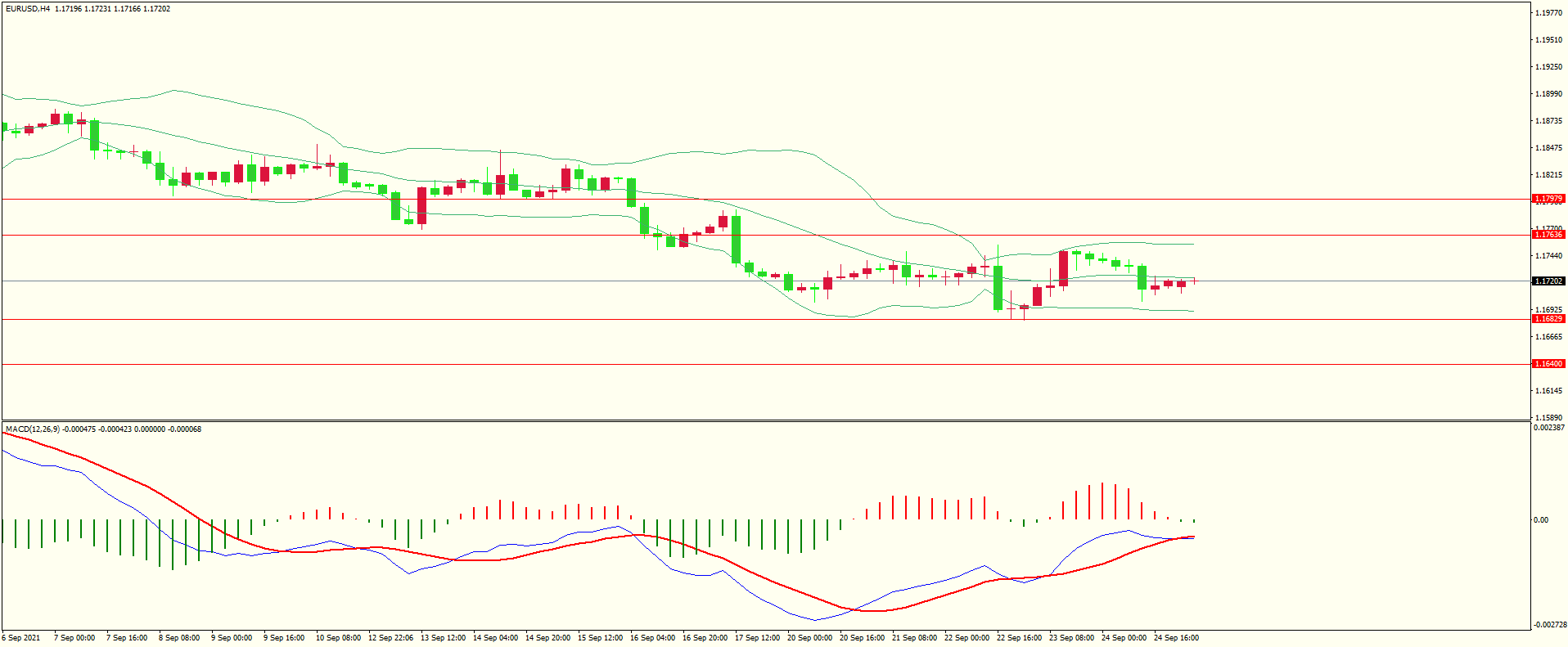Click the 1.18990 price axis label

[1548, 94]
